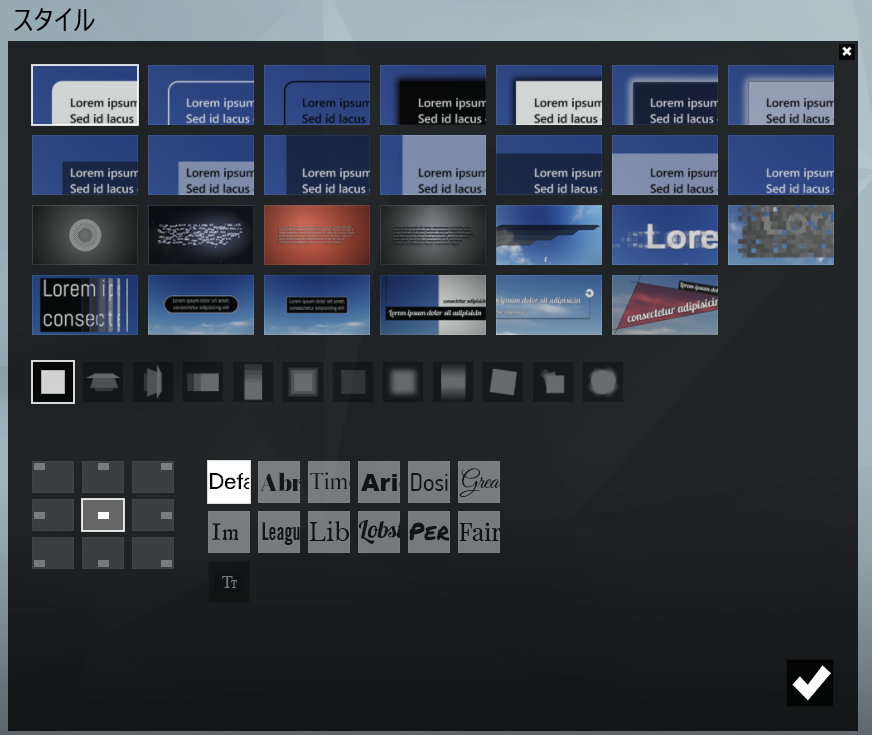The image size is (872, 735).
Task: Select the 'Fair' Playfair font tile
Action: 479,532
